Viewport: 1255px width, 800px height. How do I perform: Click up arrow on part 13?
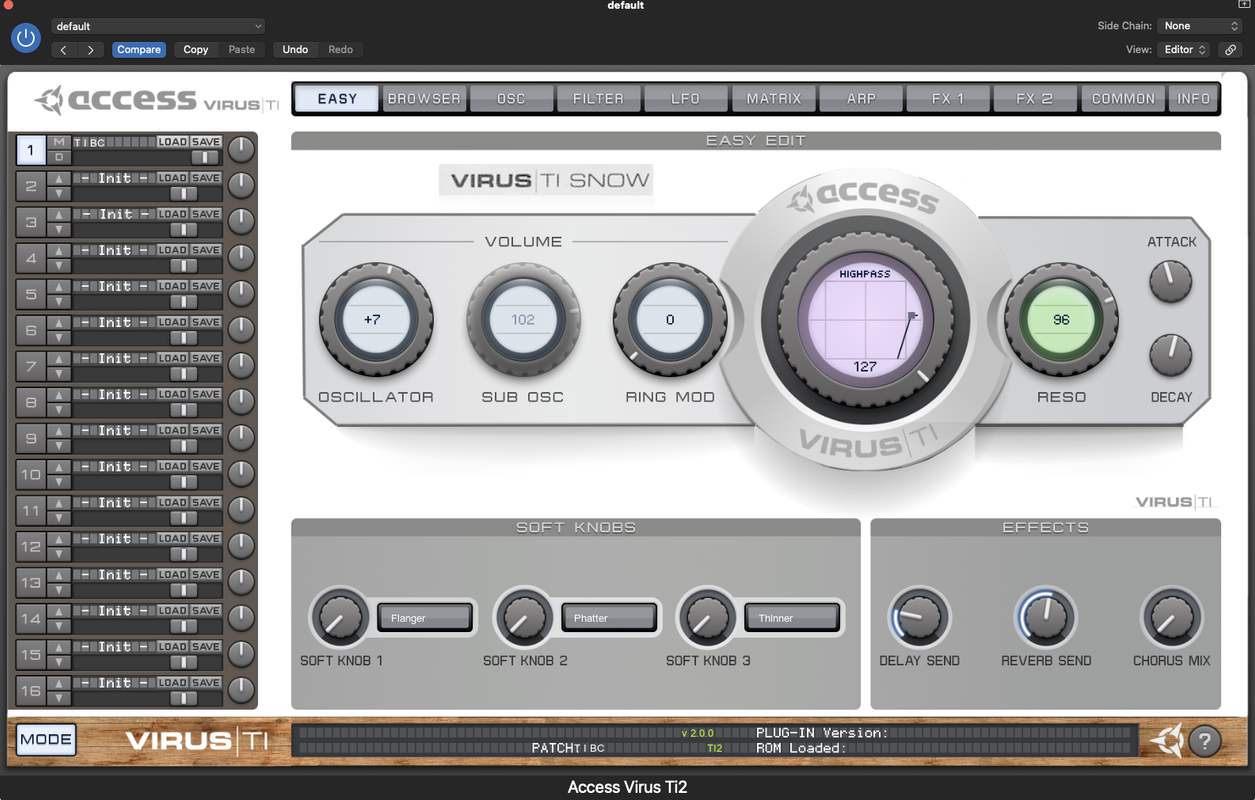click(x=59, y=575)
